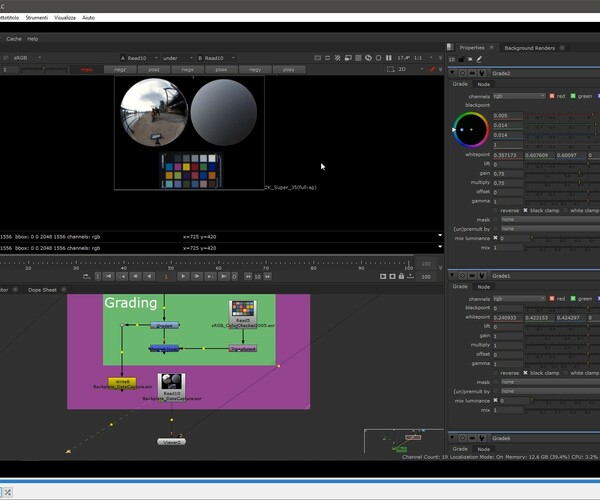Switch to the Background Renders tab
Screen dimensions: 600x500
coord(530,48)
